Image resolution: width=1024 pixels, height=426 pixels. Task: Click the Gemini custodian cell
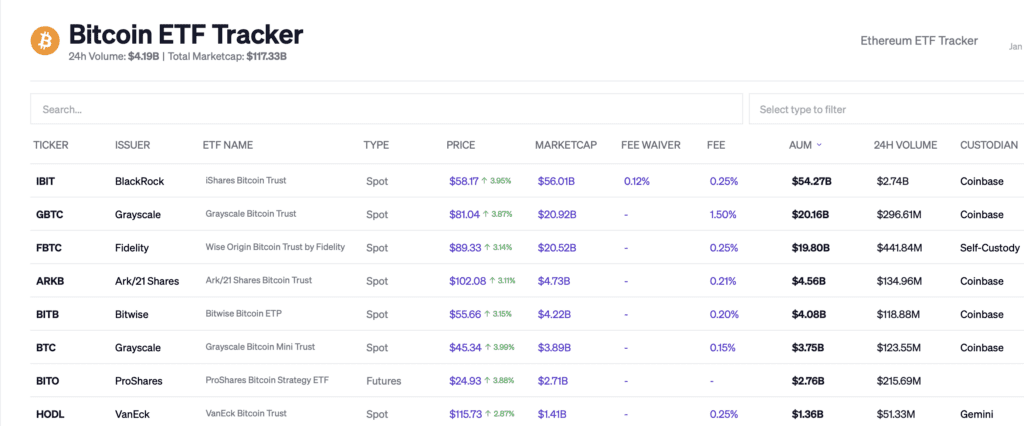(x=976, y=414)
